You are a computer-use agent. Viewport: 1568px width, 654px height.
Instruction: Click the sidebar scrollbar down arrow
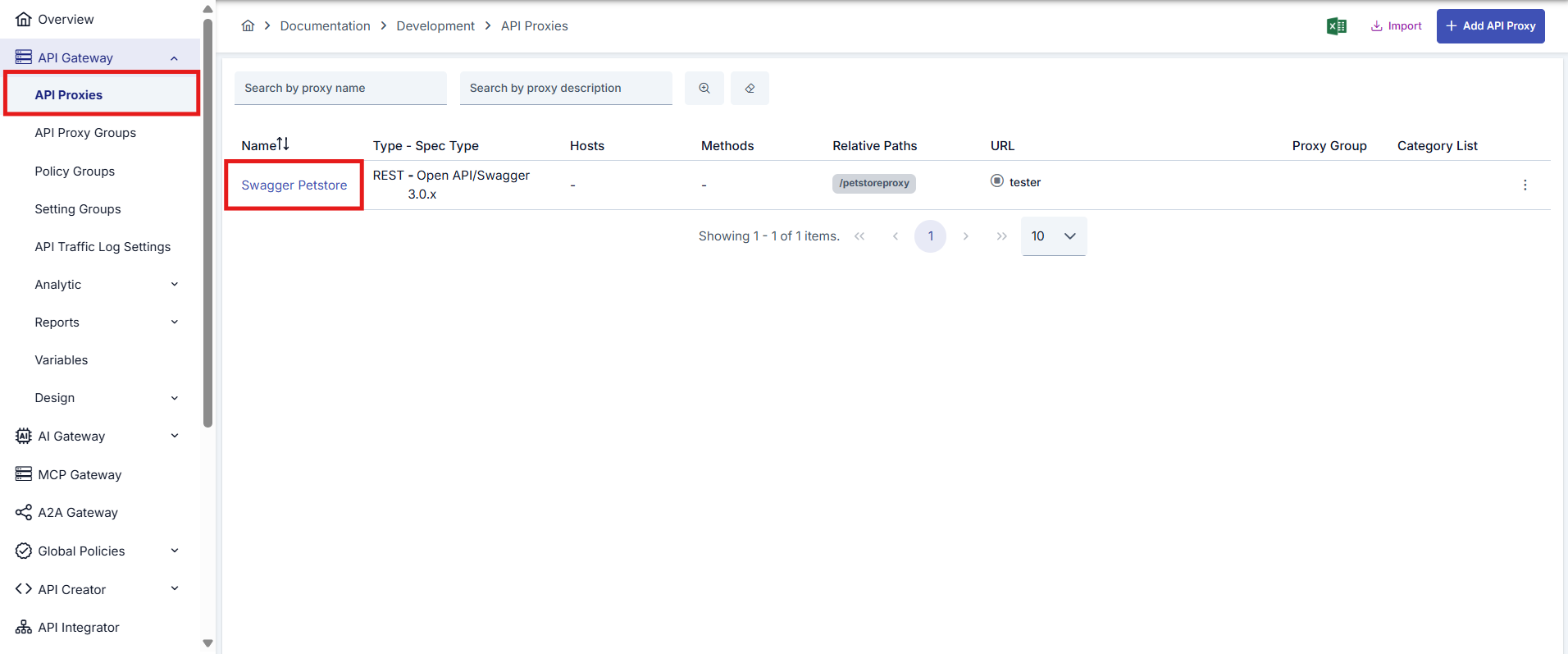pos(207,643)
